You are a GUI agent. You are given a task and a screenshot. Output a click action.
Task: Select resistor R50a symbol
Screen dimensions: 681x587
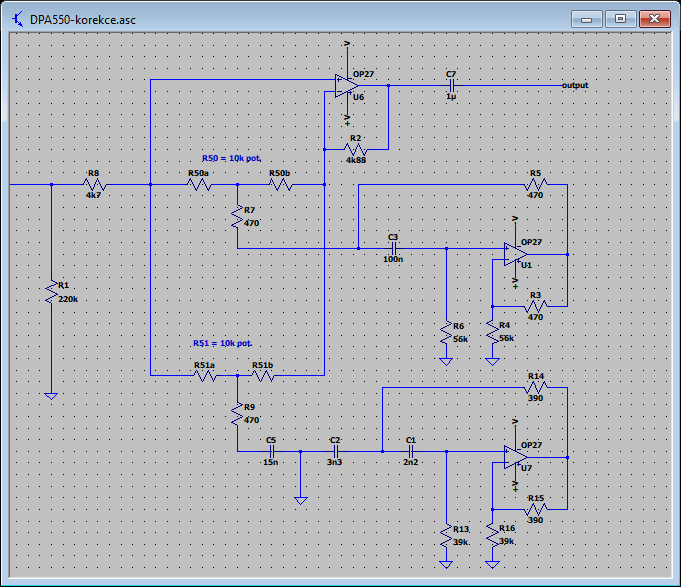click(x=199, y=185)
